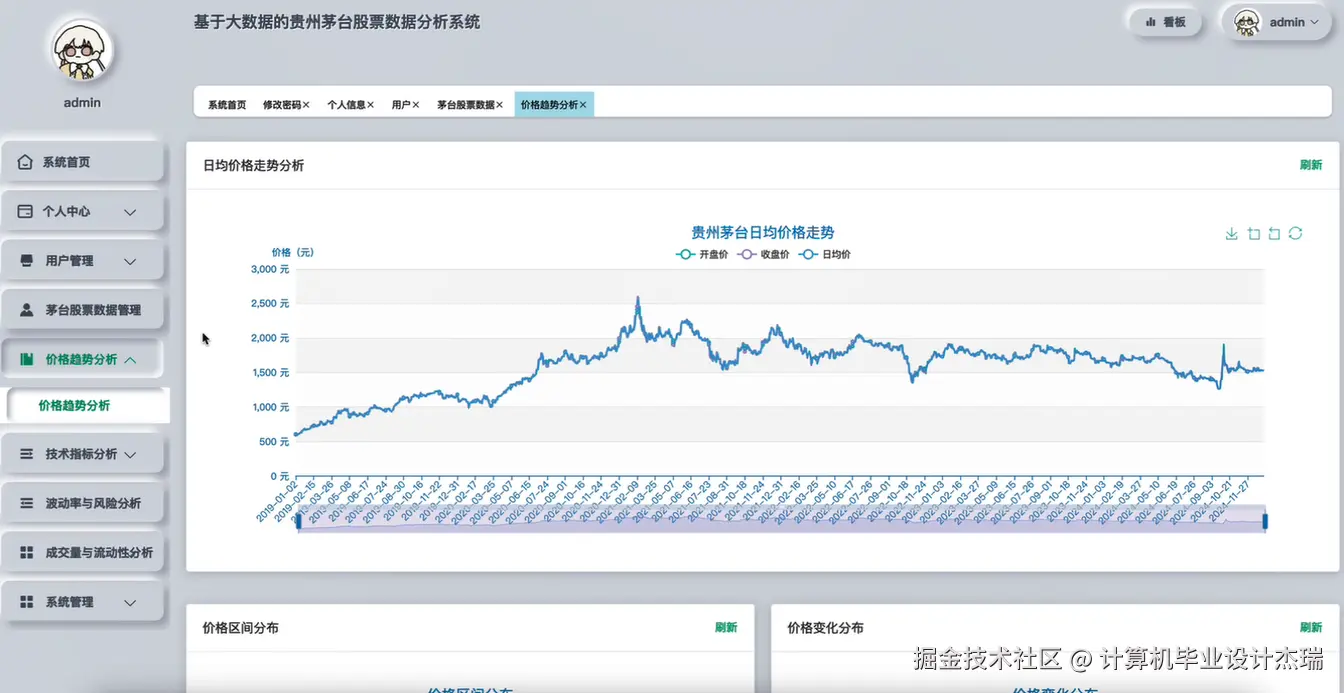Click the chart icon beside 价格趋势分析

pyautogui.click(x=27, y=359)
